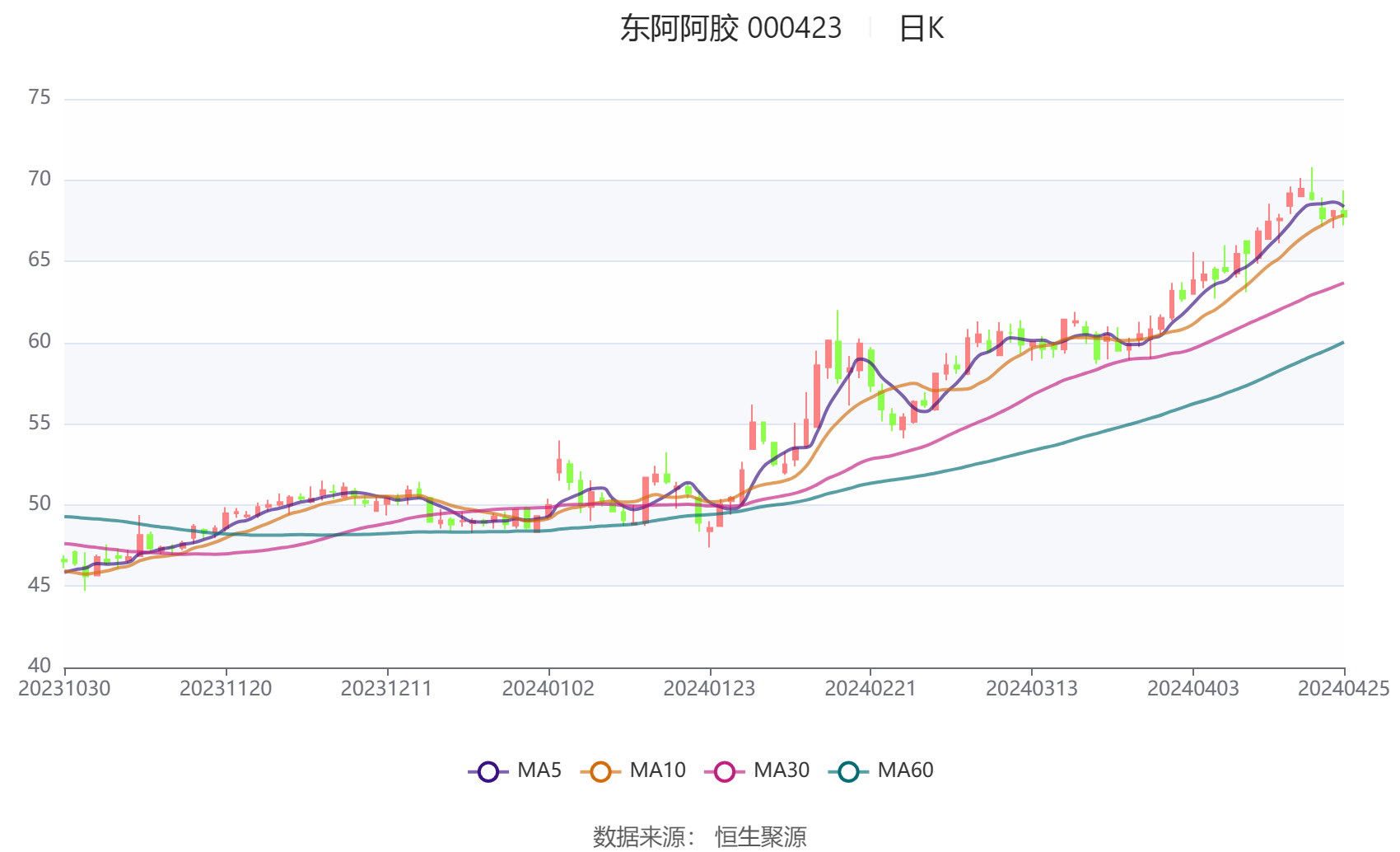Image resolution: width=1400 pixels, height=852 pixels.
Task: Click the x-axis date 20231211
Action: point(387,689)
